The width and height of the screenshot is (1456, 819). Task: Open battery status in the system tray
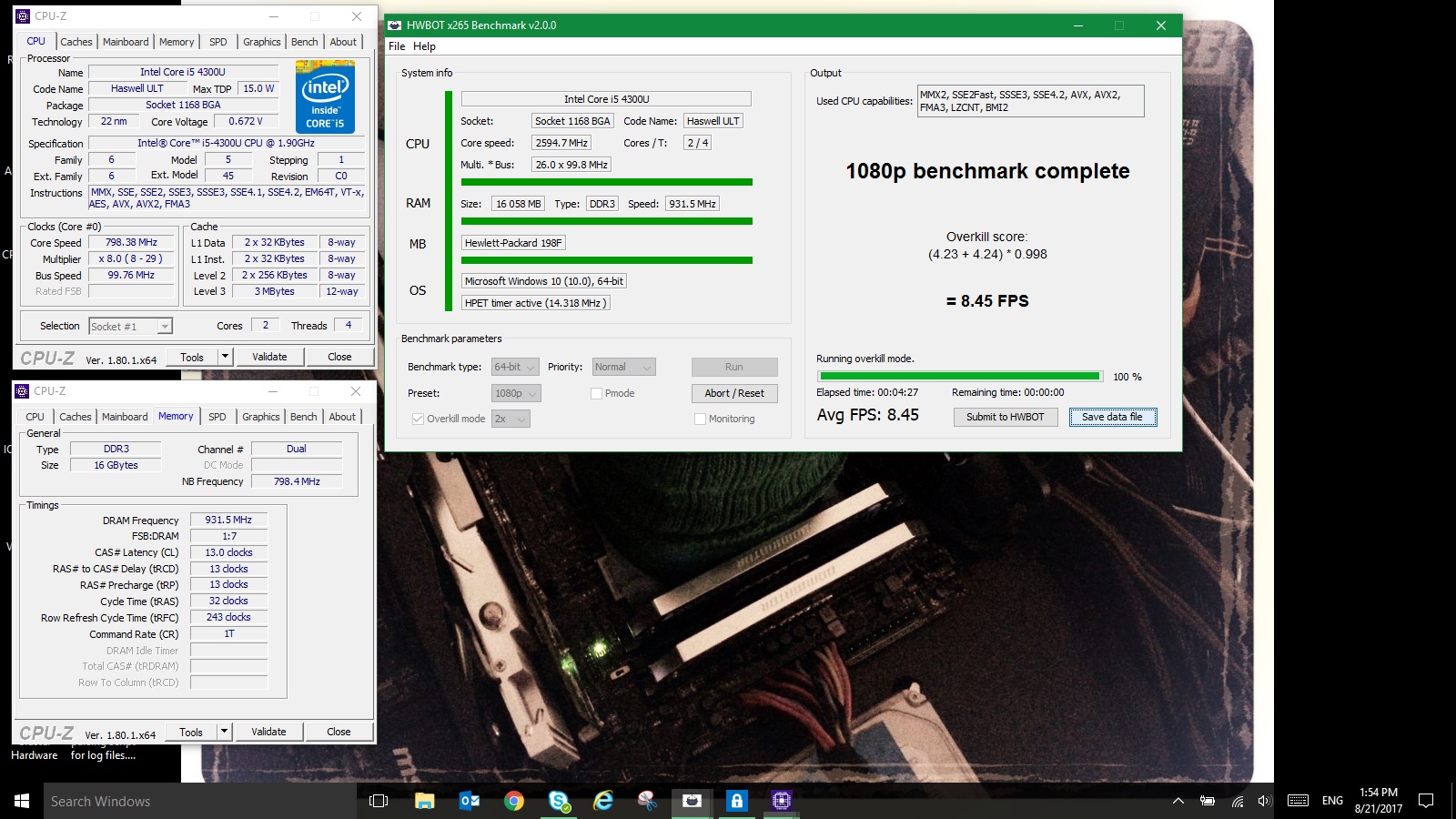pos(1208,801)
